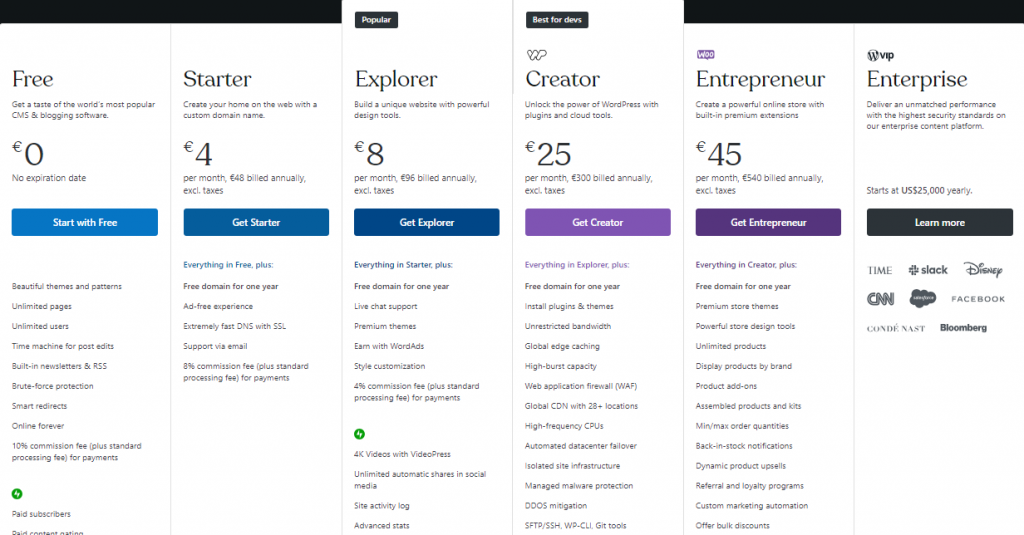Click the Disney logo under Enterprise
The height and width of the screenshot is (535, 1024).
(983, 269)
